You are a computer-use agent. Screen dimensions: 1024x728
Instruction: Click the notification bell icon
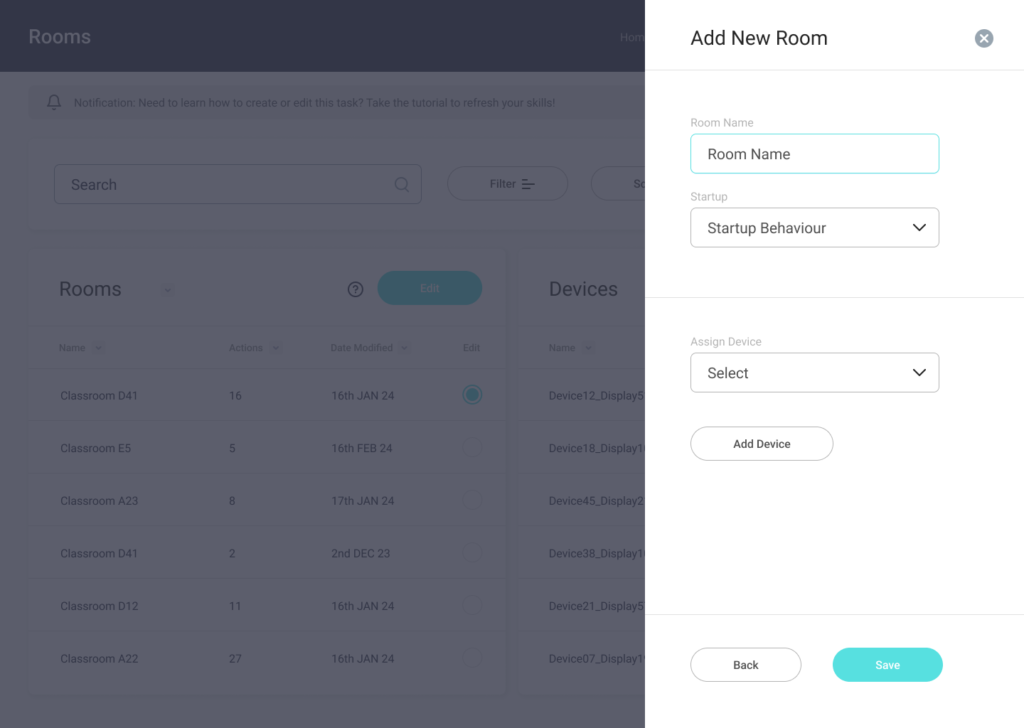tap(54, 102)
